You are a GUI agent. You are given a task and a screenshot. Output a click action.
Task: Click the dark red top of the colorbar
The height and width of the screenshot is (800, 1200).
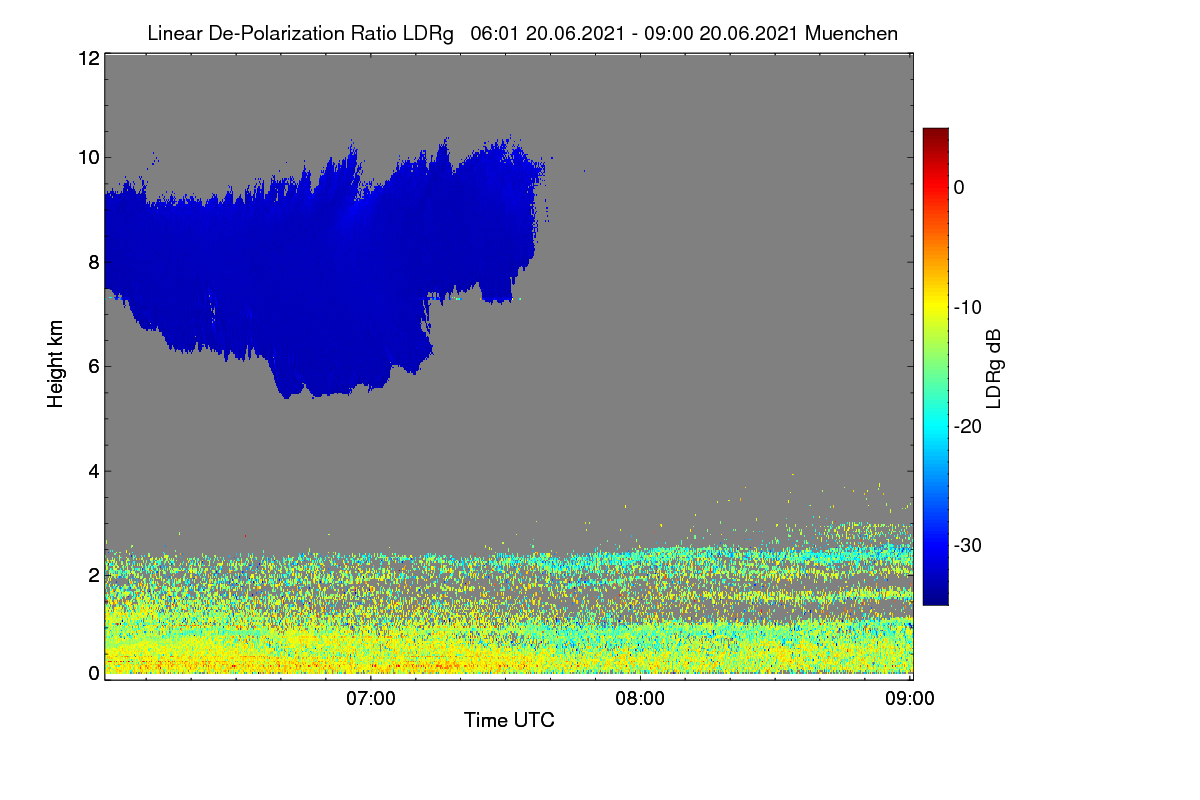click(x=935, y=135)
